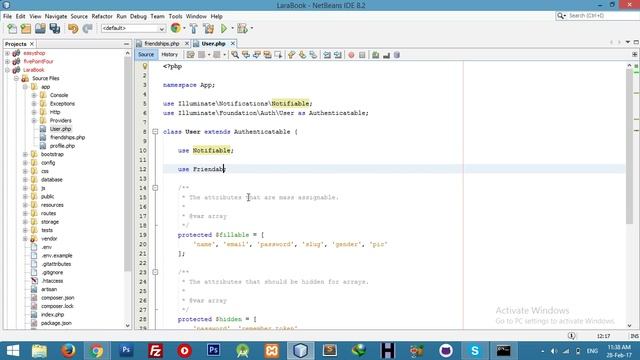Open the browser selector dropdown arrow

point(184,28)
